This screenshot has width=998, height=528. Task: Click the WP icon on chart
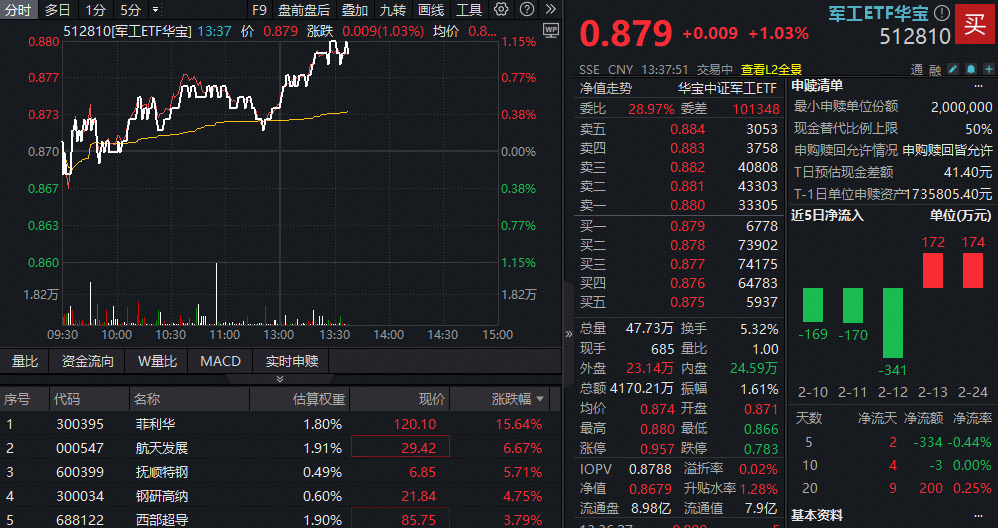[x=549, y=30]
